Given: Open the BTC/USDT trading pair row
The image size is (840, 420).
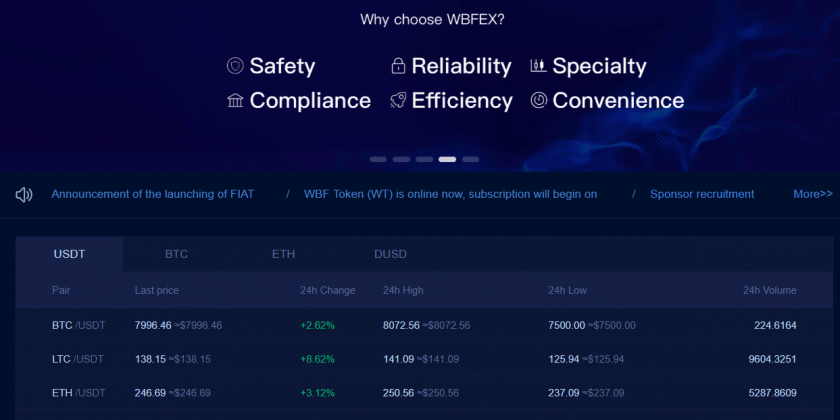Looking at the screenshot, I should click(78, 325).
